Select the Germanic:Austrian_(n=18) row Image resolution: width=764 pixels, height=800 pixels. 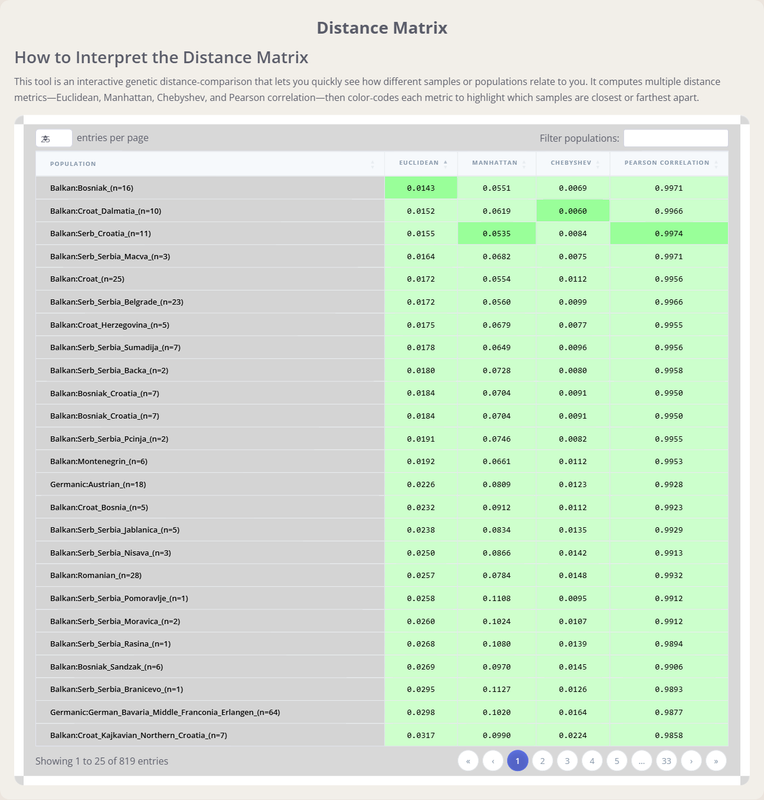(x=382, y=484)
